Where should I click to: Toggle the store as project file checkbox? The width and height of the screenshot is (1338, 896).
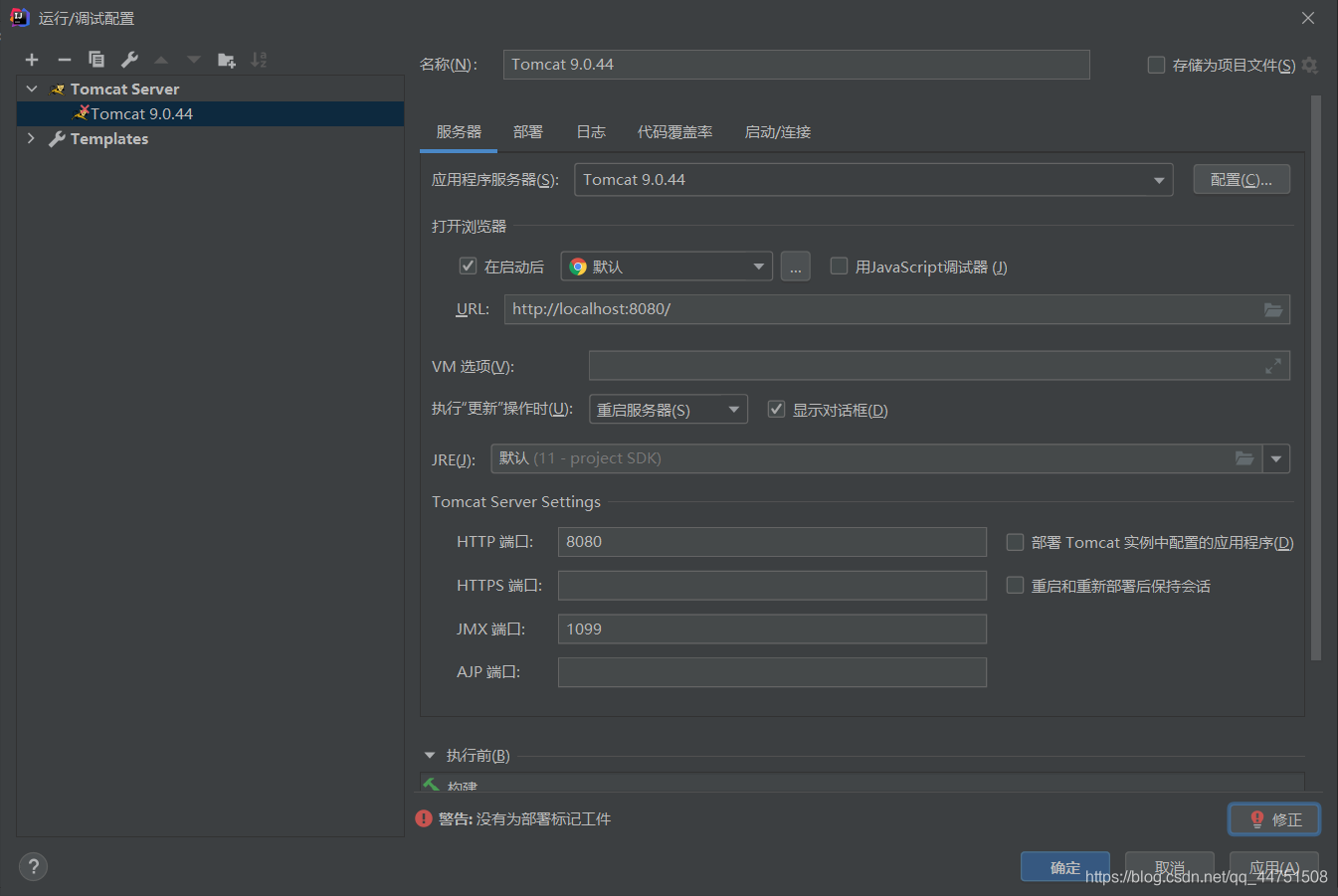[x=1156, y=65]
